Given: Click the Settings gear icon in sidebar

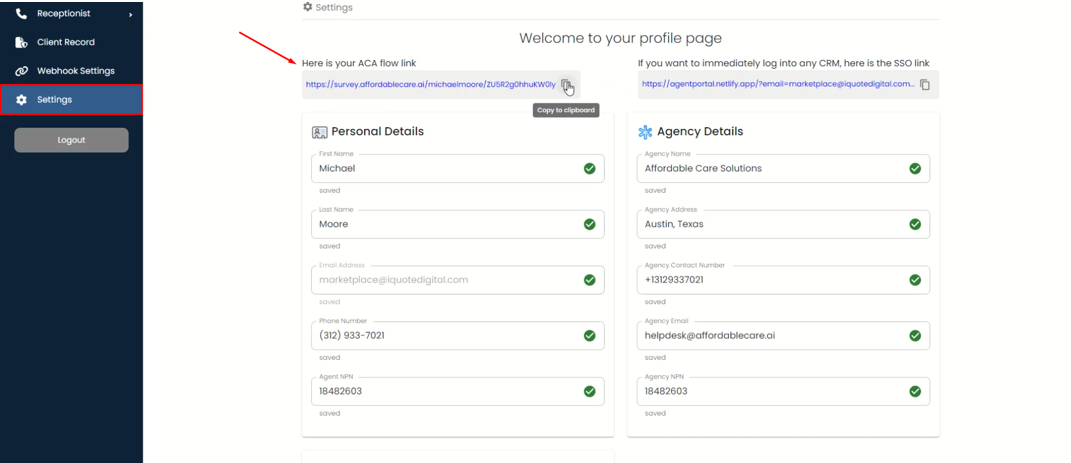Looking at the screenshot, I should click(21, 100).
